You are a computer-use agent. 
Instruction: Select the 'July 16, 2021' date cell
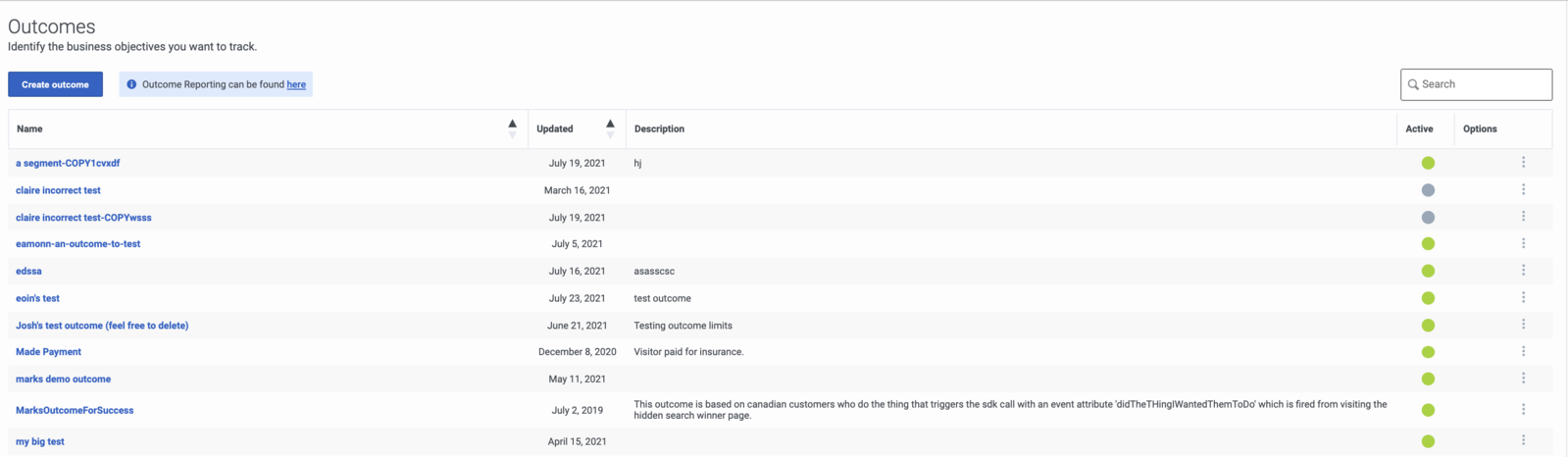[578, 271]
